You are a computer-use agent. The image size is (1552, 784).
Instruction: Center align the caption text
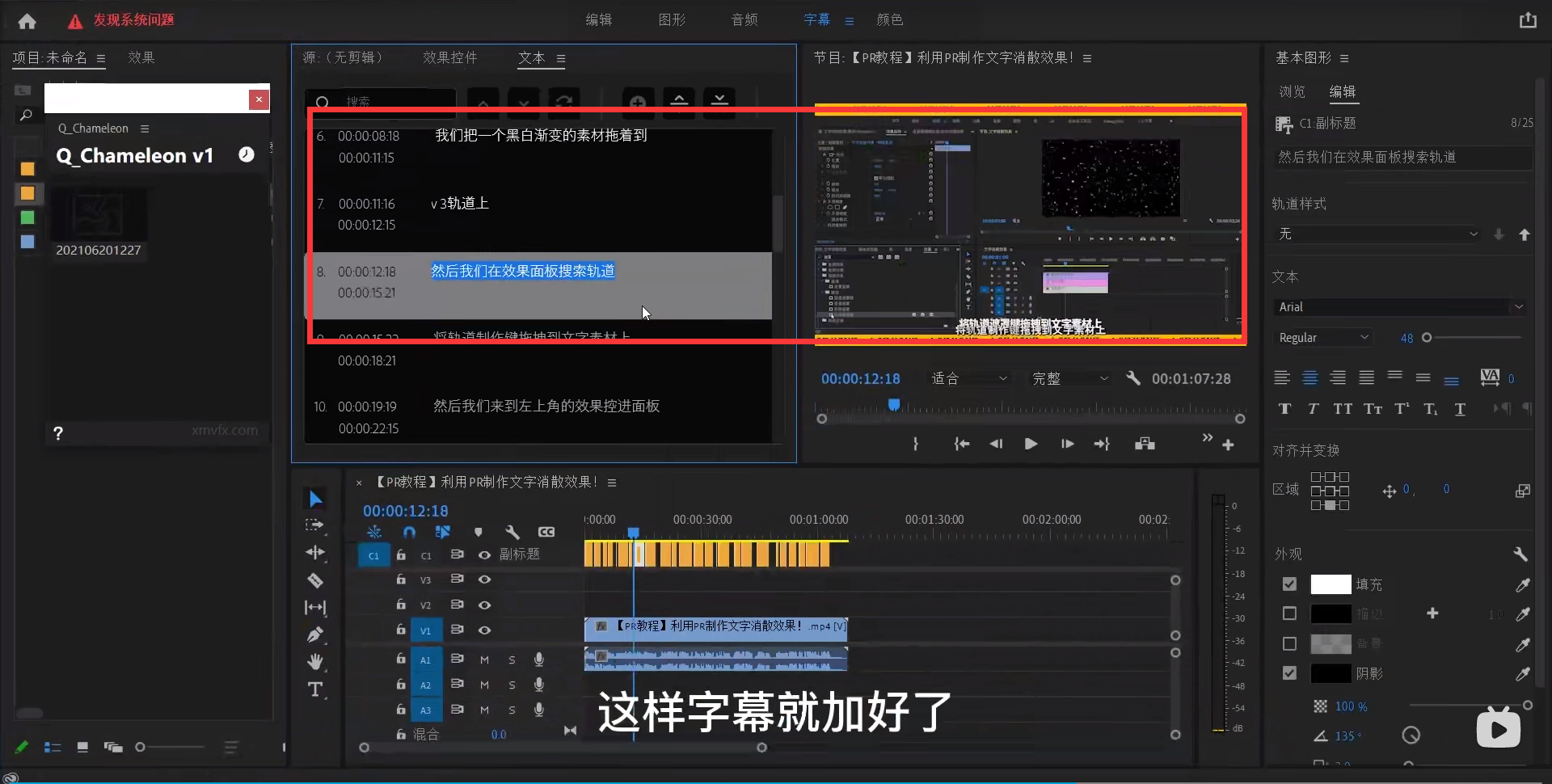click(1310, 377)
